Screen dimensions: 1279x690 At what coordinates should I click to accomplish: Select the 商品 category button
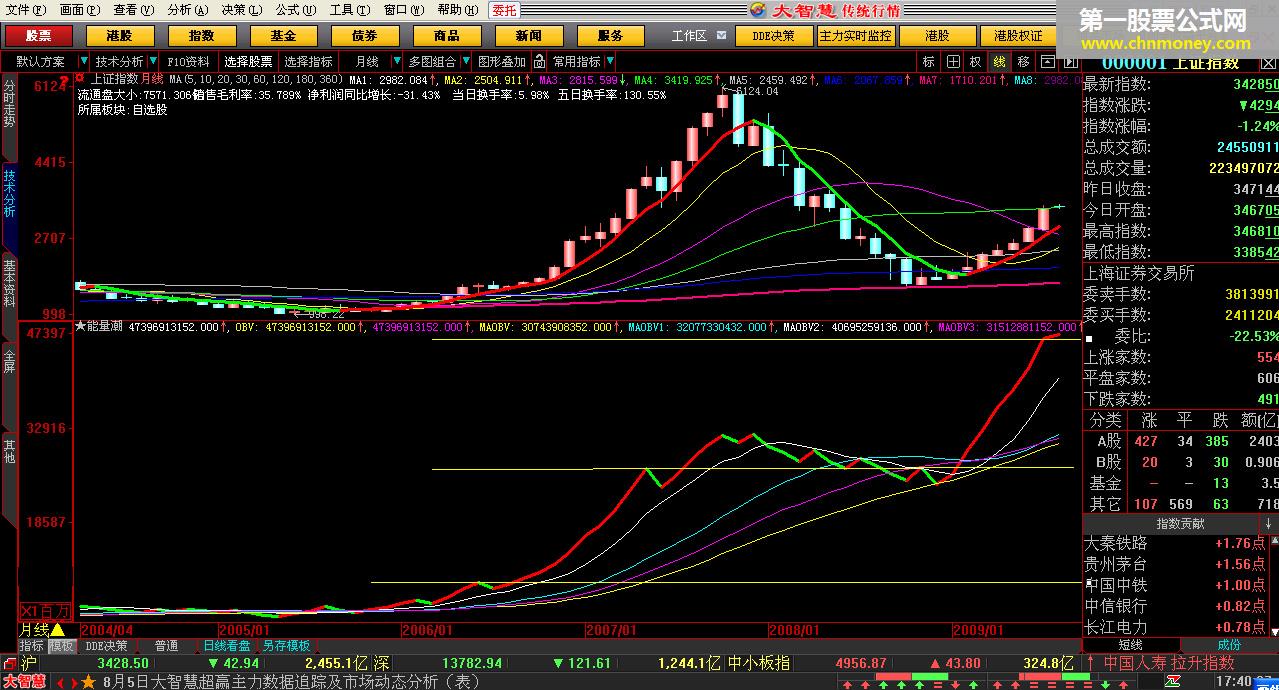tap(447, 36)
